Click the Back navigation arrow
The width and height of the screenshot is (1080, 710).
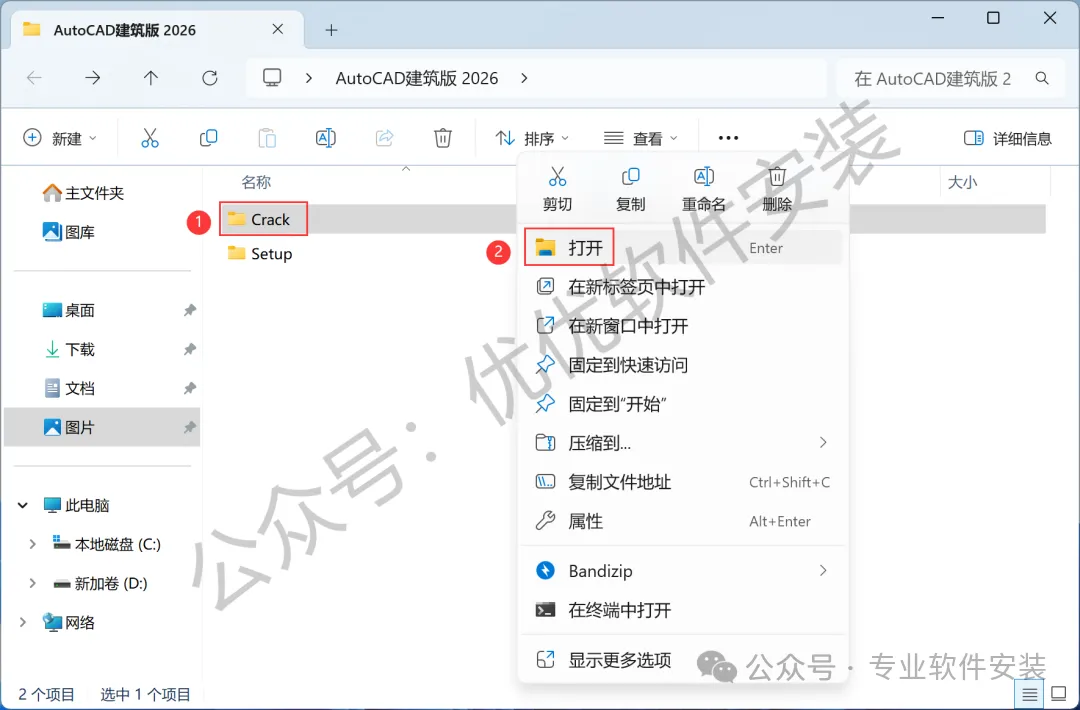coord(34,78)
